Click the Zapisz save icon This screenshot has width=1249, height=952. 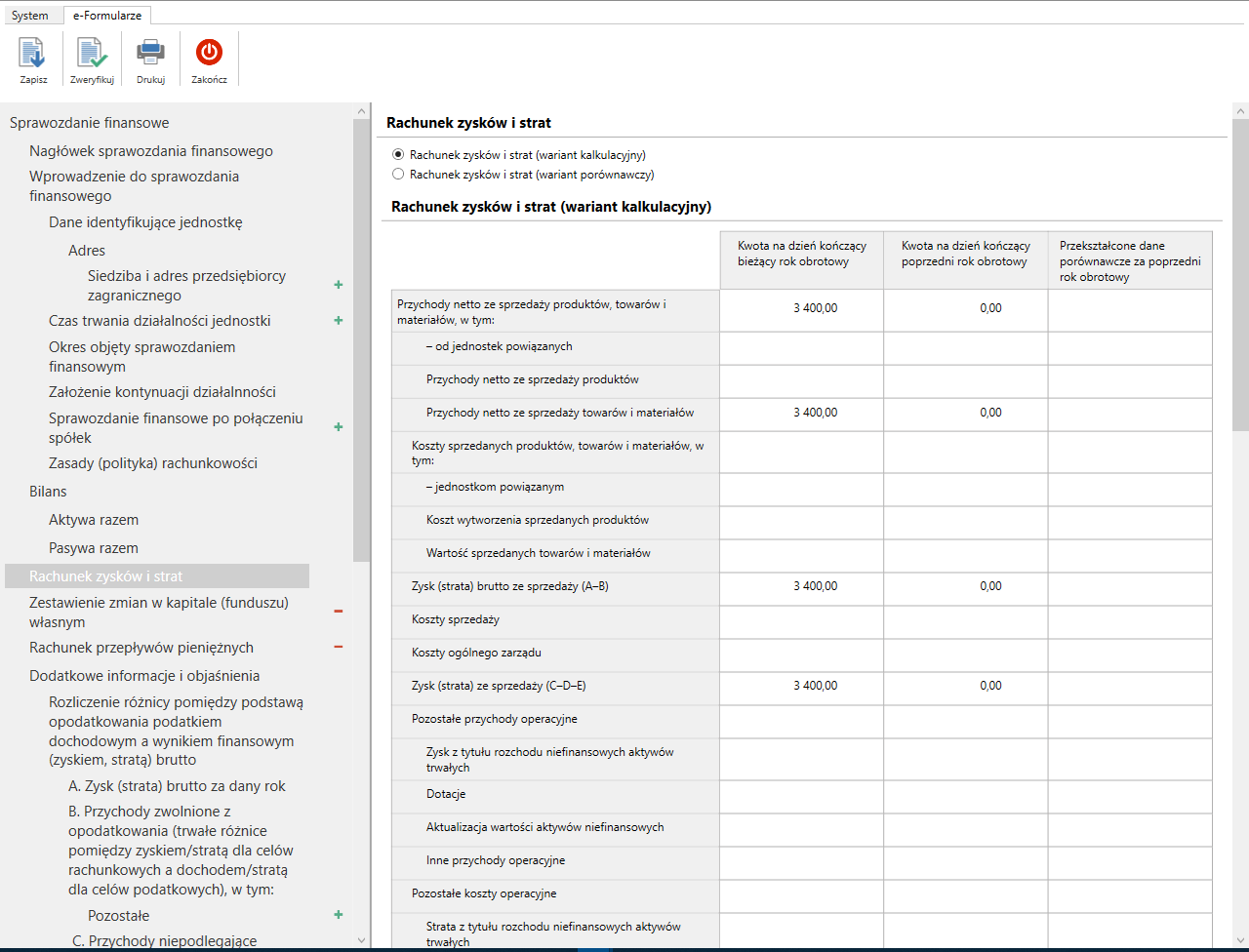click(33, 53)
